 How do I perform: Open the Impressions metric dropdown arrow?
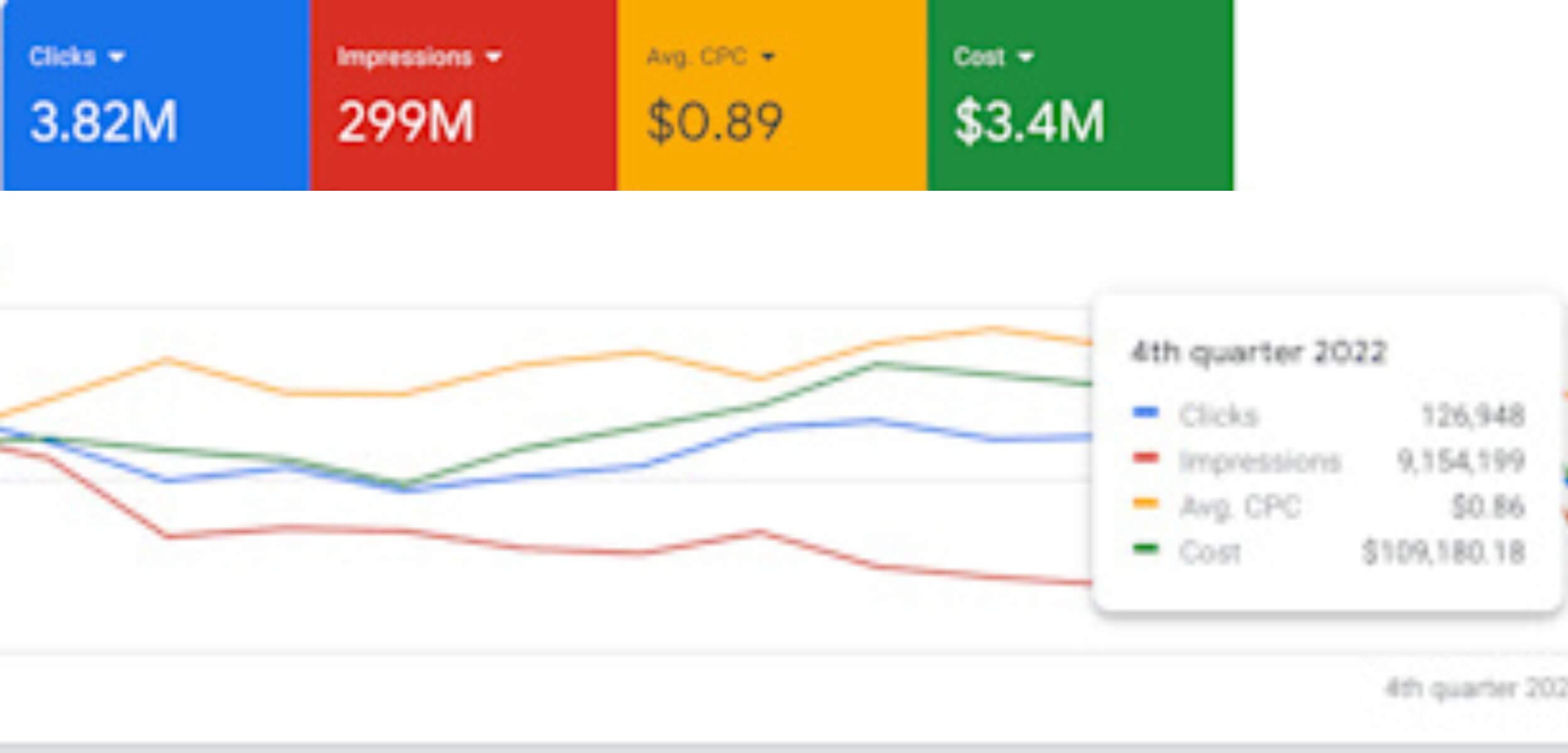click(494, 57)
